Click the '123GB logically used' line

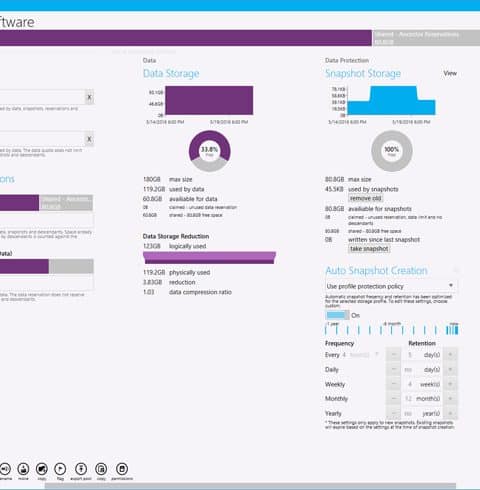tap(174, 246)
